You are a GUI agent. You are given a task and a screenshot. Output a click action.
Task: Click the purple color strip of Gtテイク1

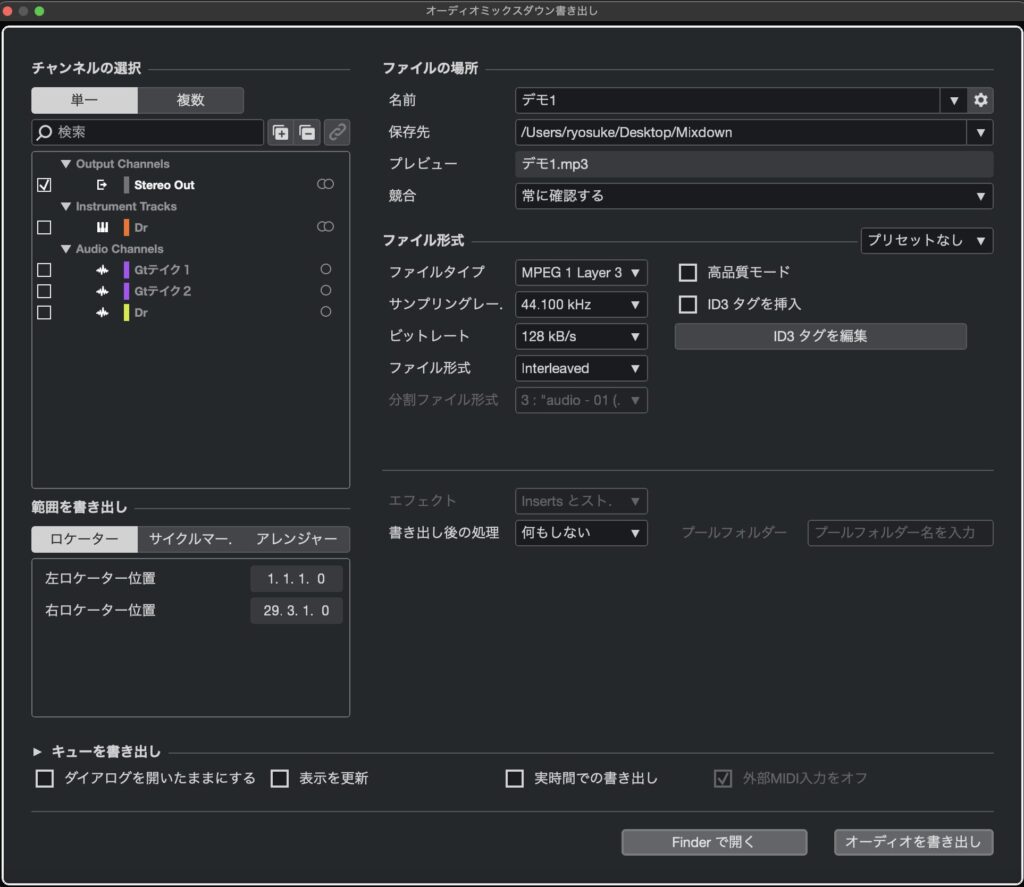click(127, 270)
